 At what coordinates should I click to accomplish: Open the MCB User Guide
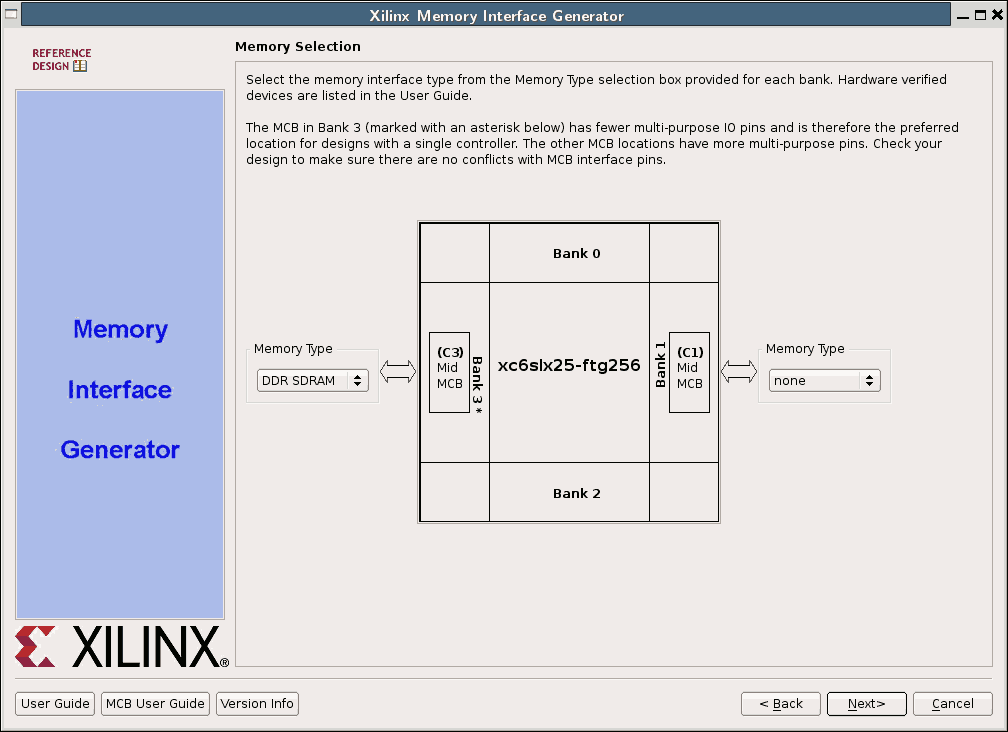click(155, 704)
